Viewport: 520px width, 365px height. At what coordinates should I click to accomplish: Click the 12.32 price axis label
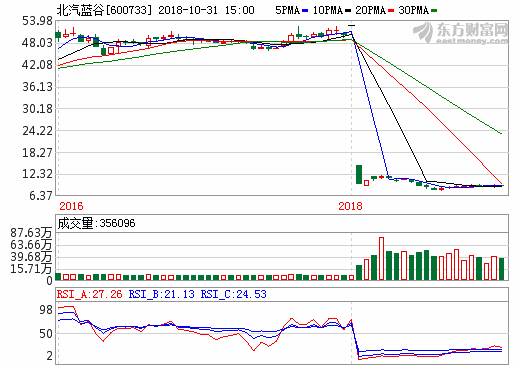click(37, 174)
